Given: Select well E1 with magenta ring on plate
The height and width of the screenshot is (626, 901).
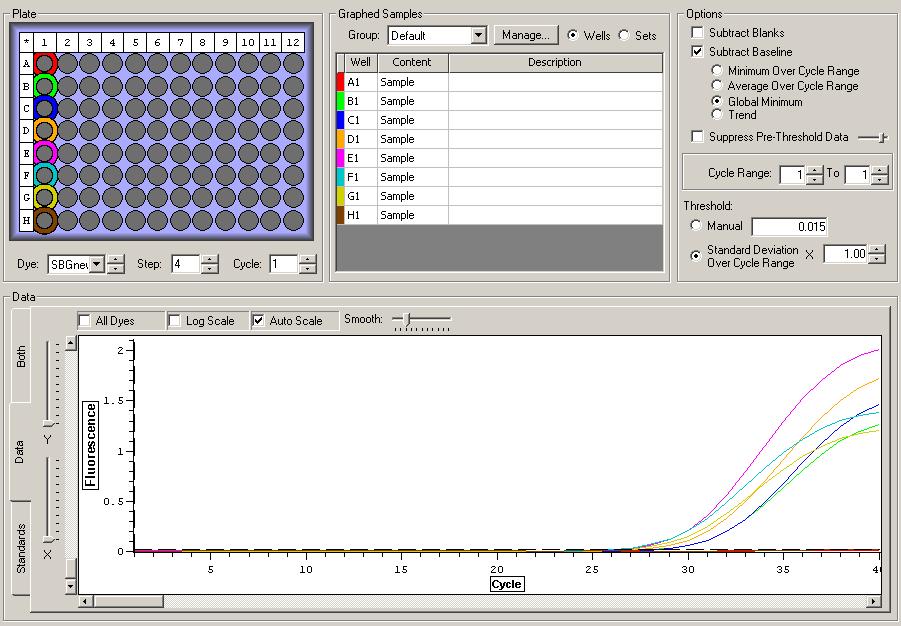Looking at the screenshot, I should pos(45,153).
